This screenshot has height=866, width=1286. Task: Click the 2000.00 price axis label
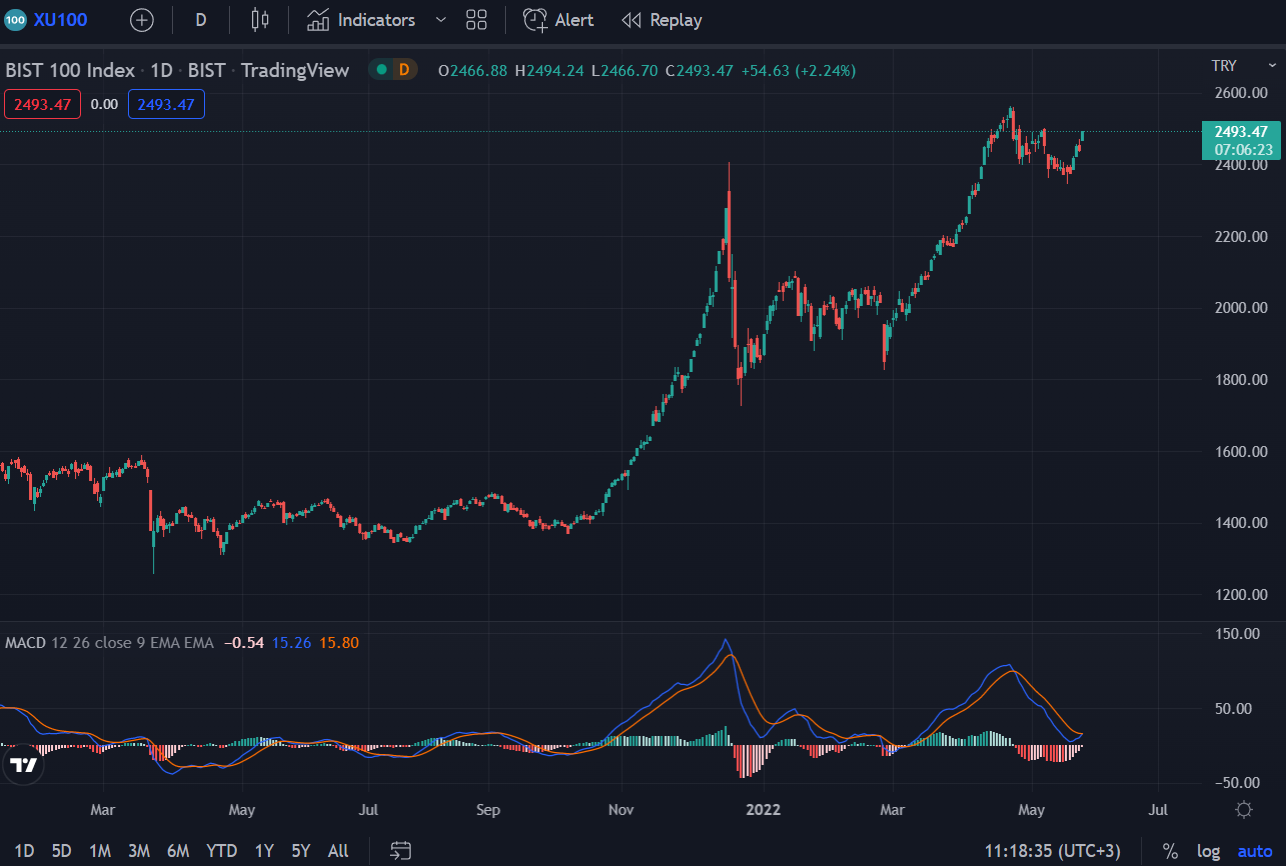point(1240,308)
